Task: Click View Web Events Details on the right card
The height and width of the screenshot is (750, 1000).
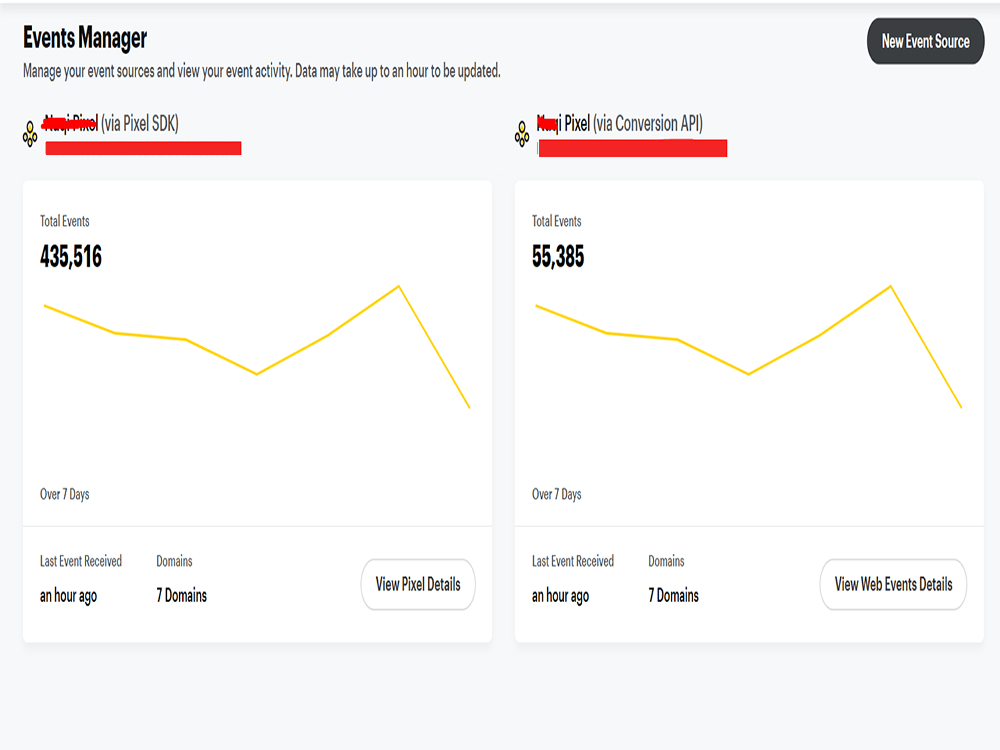Action: [893, 584]
